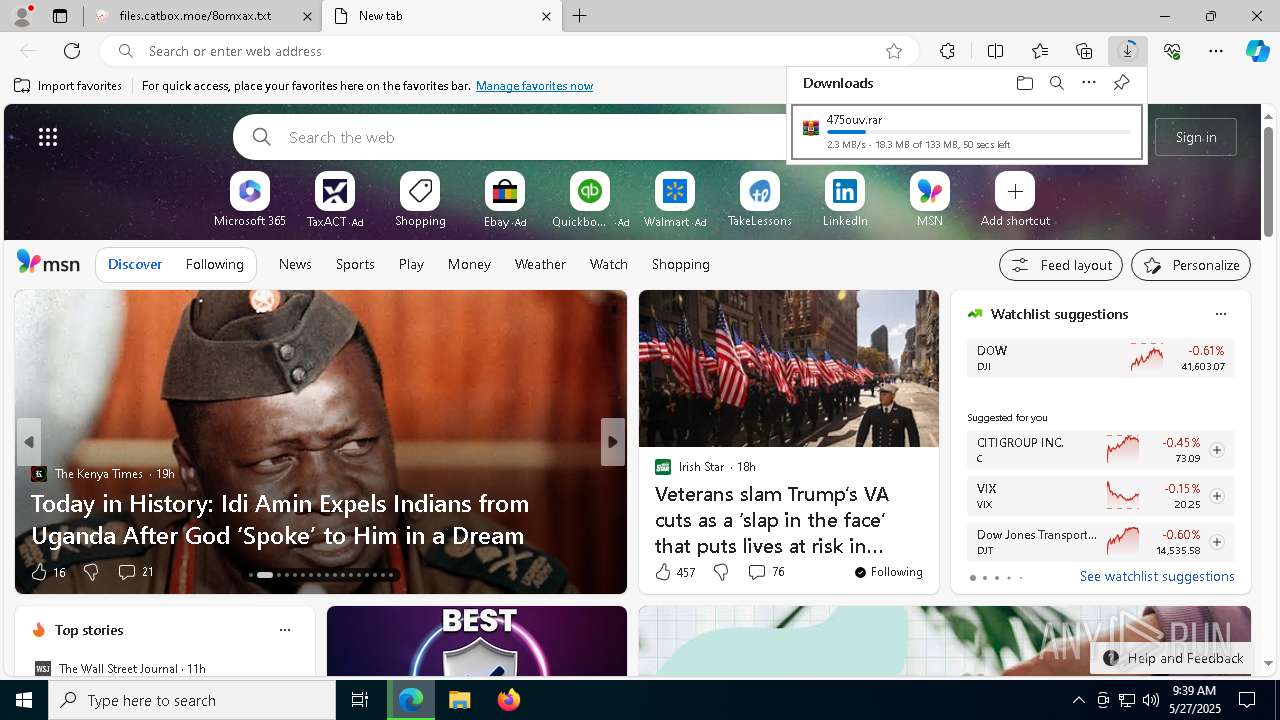Open profile avatar icon
Viewport: 1280px width, 720px height.
[x=21, y=16]
